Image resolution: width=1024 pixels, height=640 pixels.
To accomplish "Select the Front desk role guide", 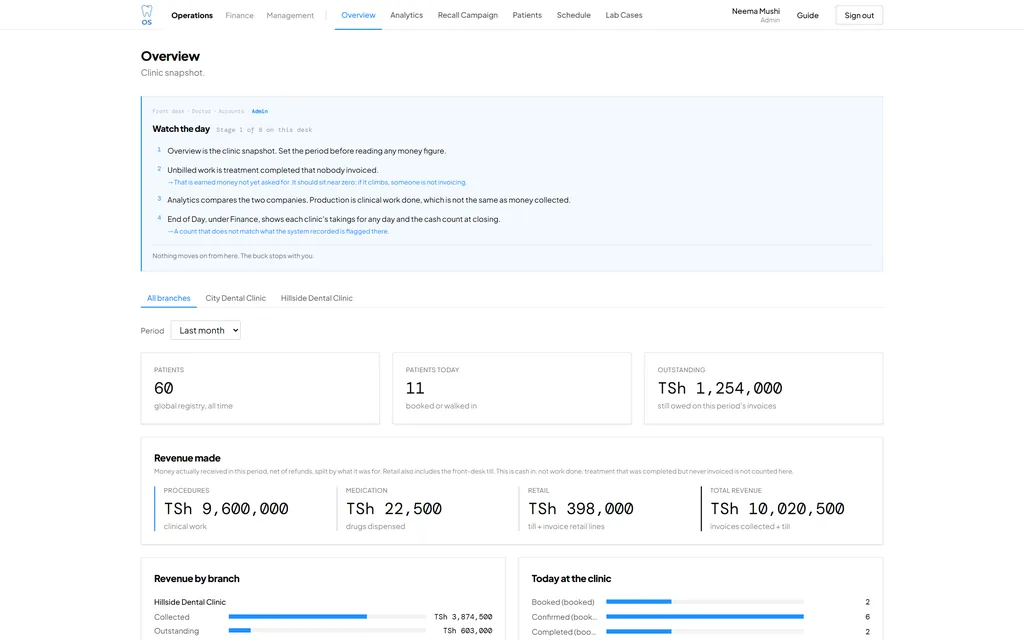I will [168, 111].
